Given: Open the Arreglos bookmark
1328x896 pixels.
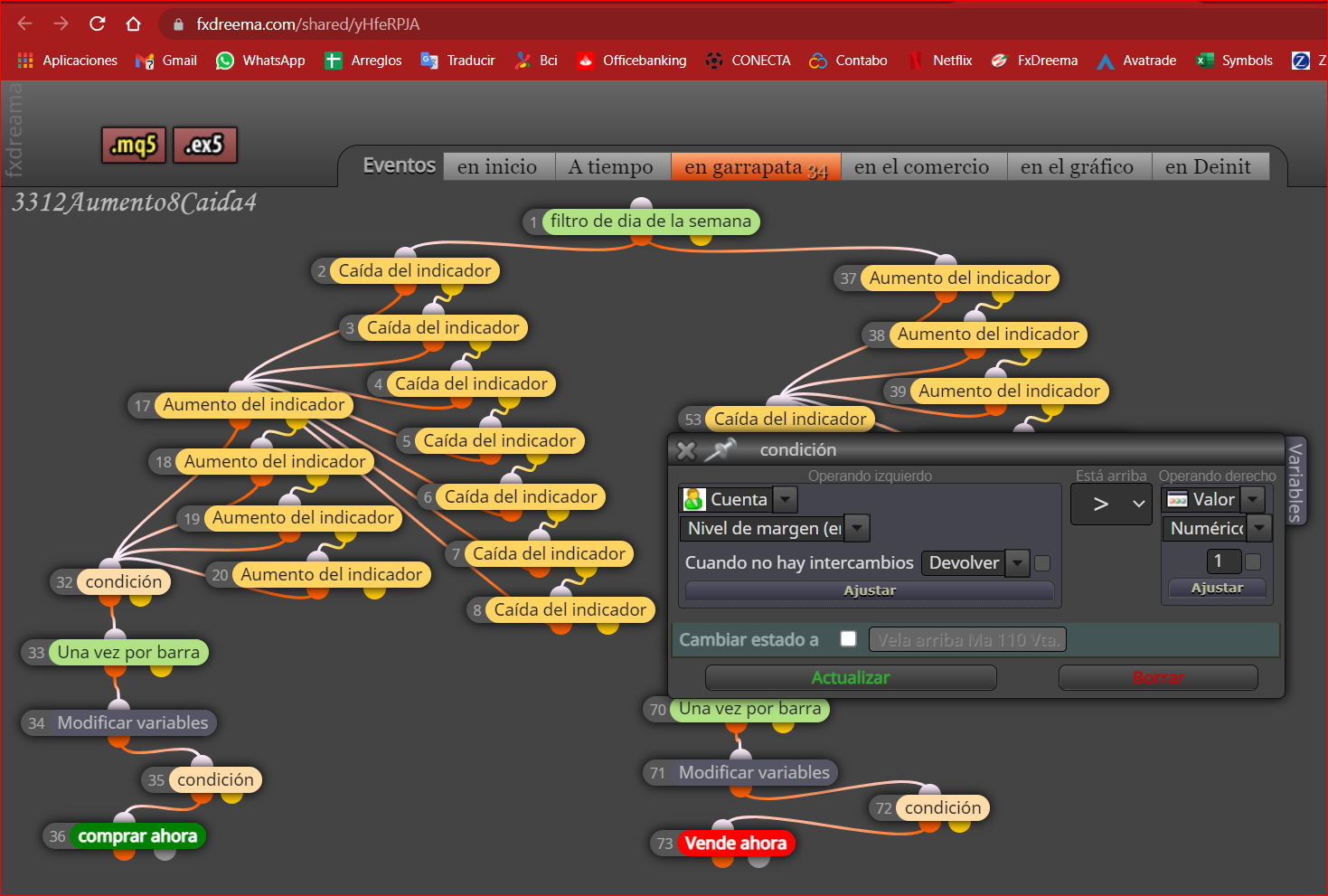Looking at the screenshot, I should point(363,61).
